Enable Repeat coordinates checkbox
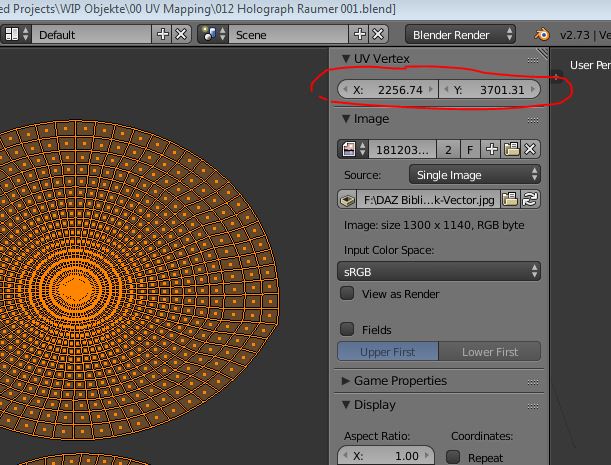Image resolution: width=611 pixels, height=465 pixels. click(453, 457)
